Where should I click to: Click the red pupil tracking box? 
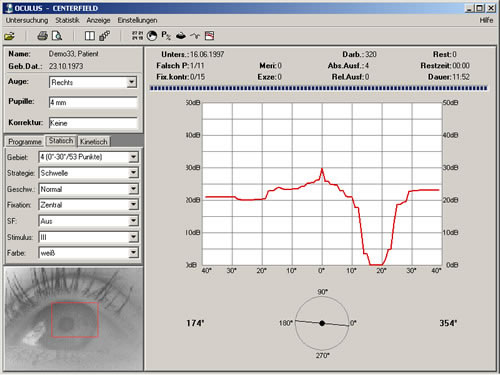pyautogui.click(x=75, y=320)
